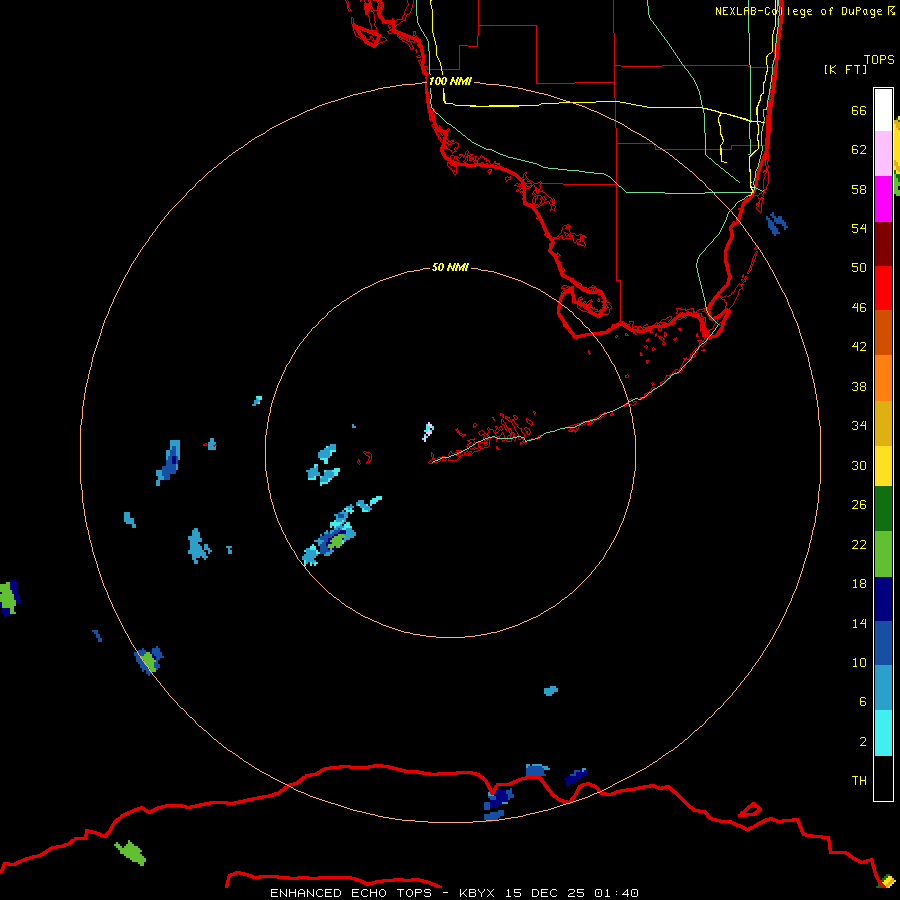This screenshot has height=900, width=900.
Task: Click the "NEXLAB-College of DuPage" credit text
Action: (x=798, y=11)
